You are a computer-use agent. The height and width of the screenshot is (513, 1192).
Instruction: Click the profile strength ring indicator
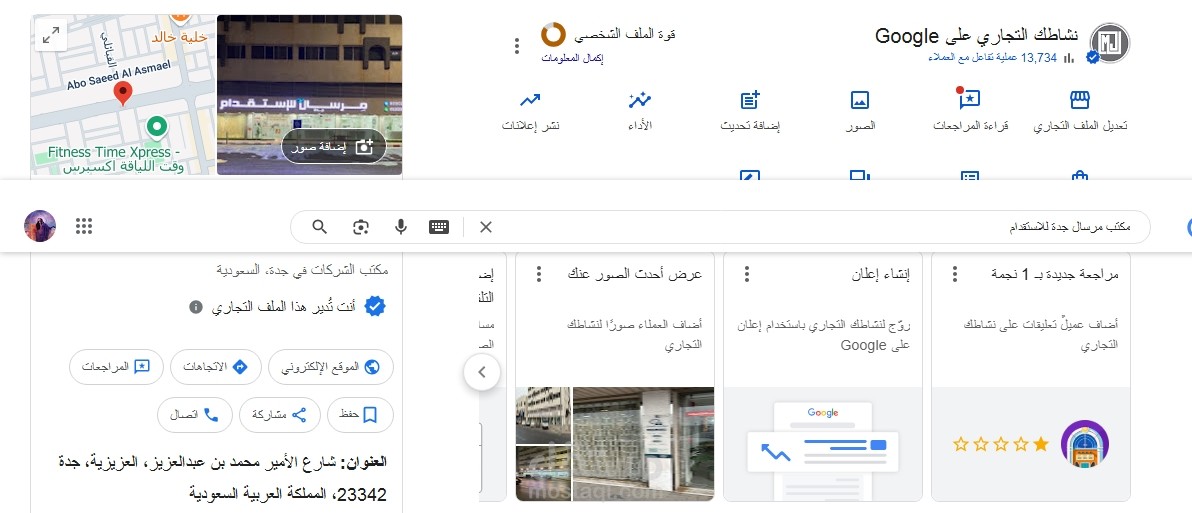(x=553, y=34)
